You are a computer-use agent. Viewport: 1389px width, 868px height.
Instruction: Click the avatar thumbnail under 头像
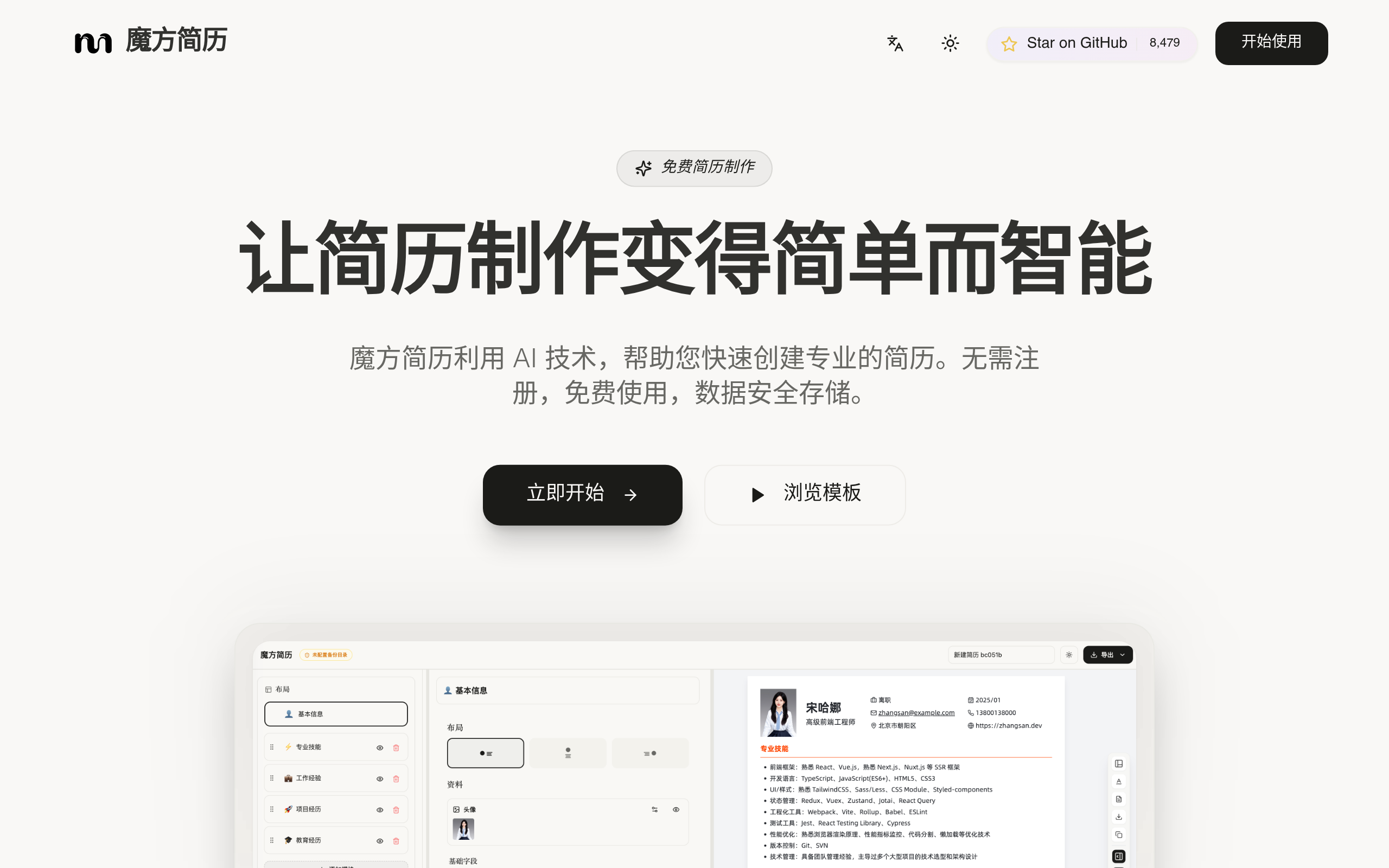click(x=463, y=829)
